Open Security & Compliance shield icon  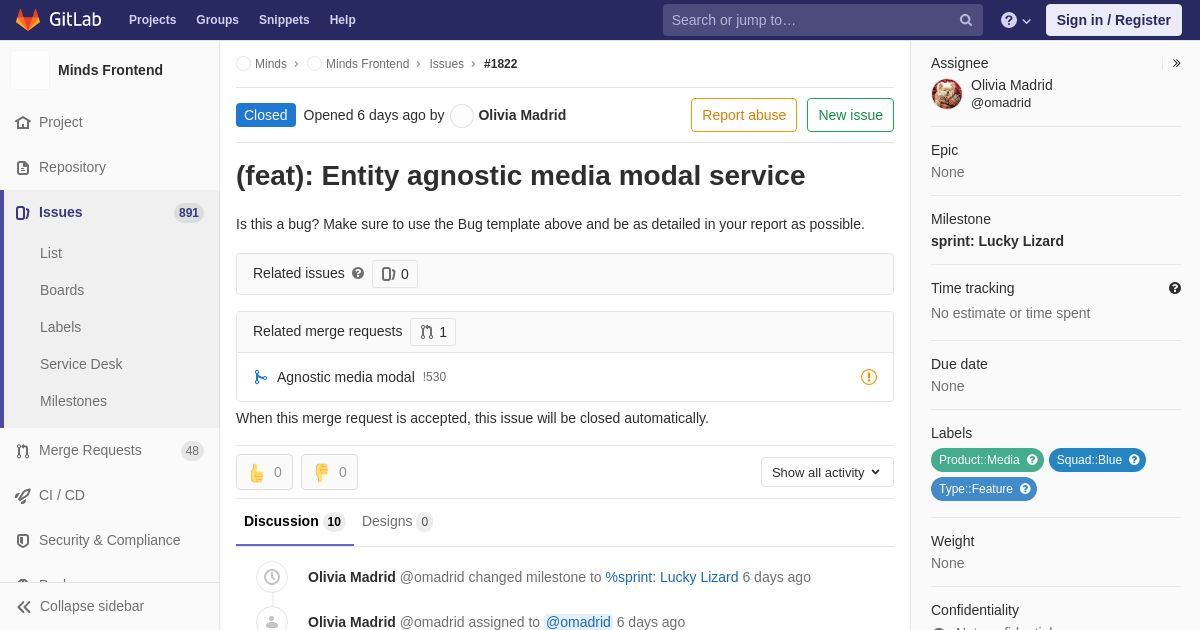click(x=23, y=540)
